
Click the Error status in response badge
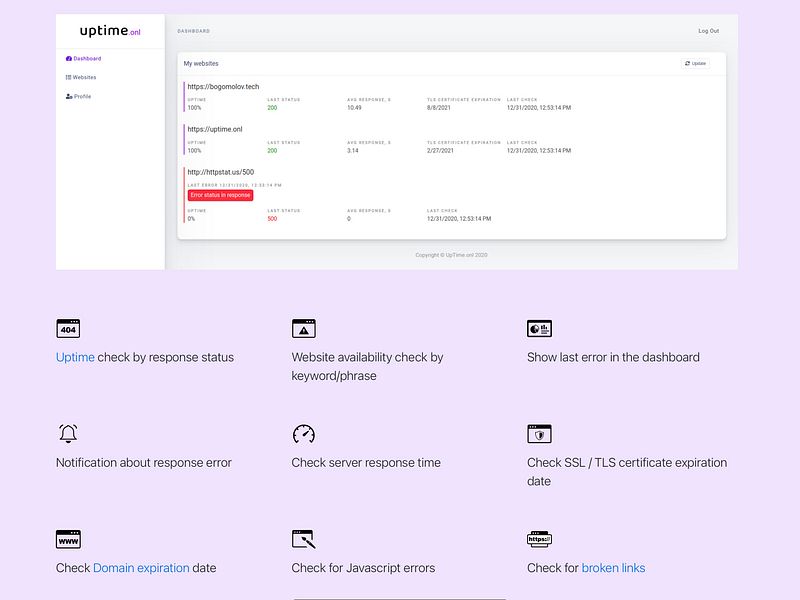pyautogui.click(x=220, y=195)
